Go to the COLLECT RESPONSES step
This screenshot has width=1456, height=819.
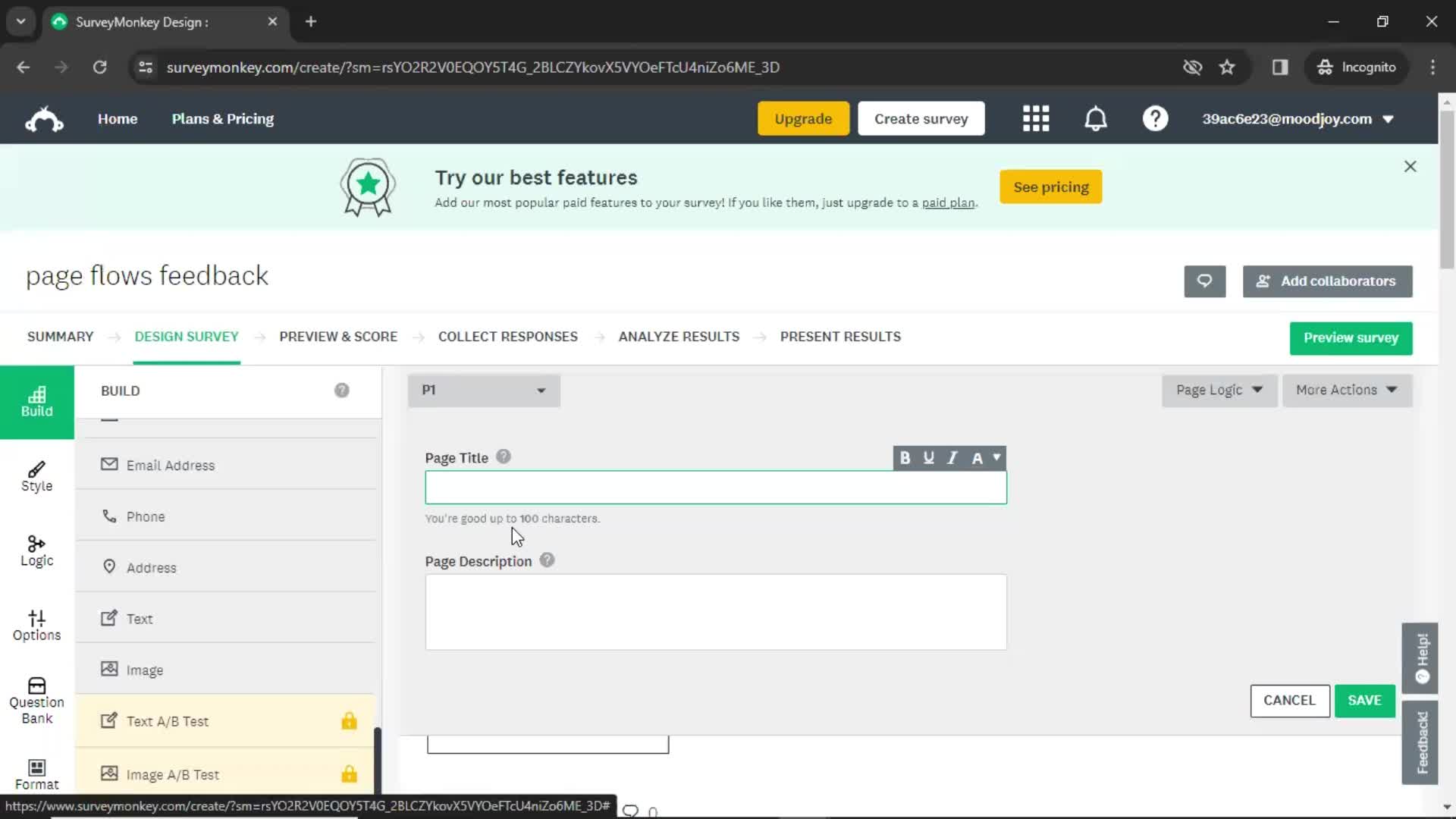(x=507, y=337)
